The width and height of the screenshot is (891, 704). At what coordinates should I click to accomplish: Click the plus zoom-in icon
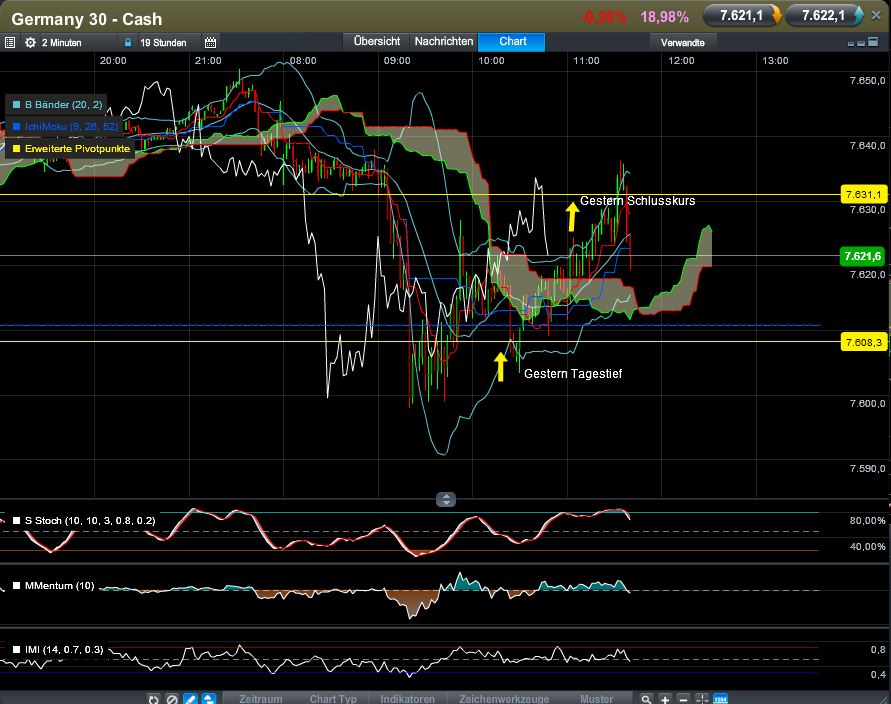pos(665,699)
